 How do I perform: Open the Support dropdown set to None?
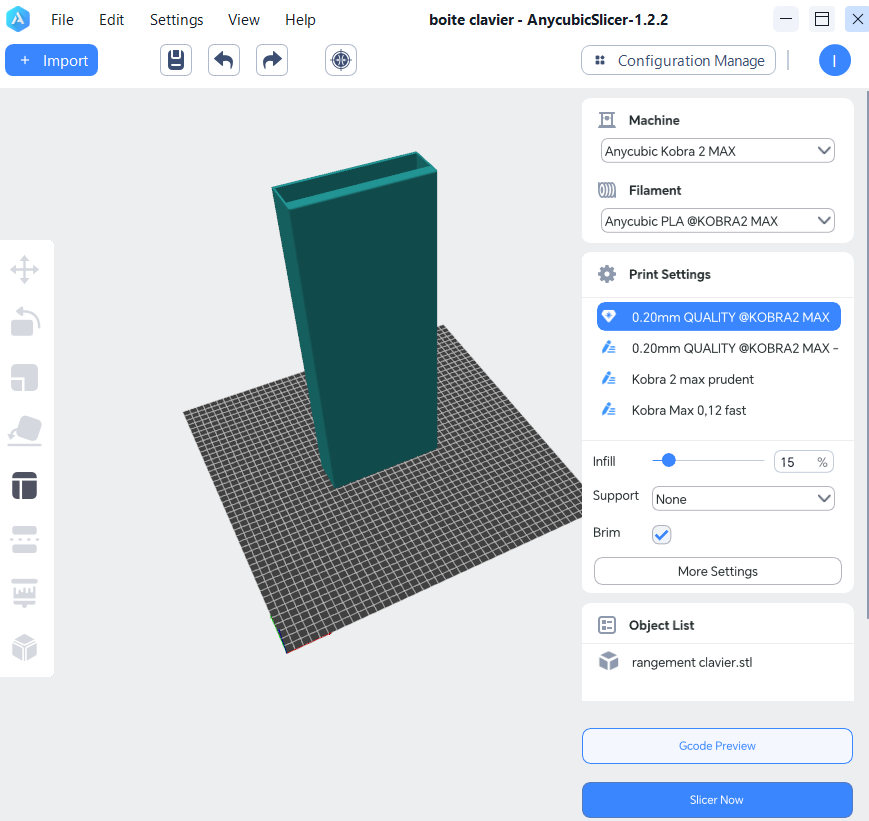[x=742, y=498]
